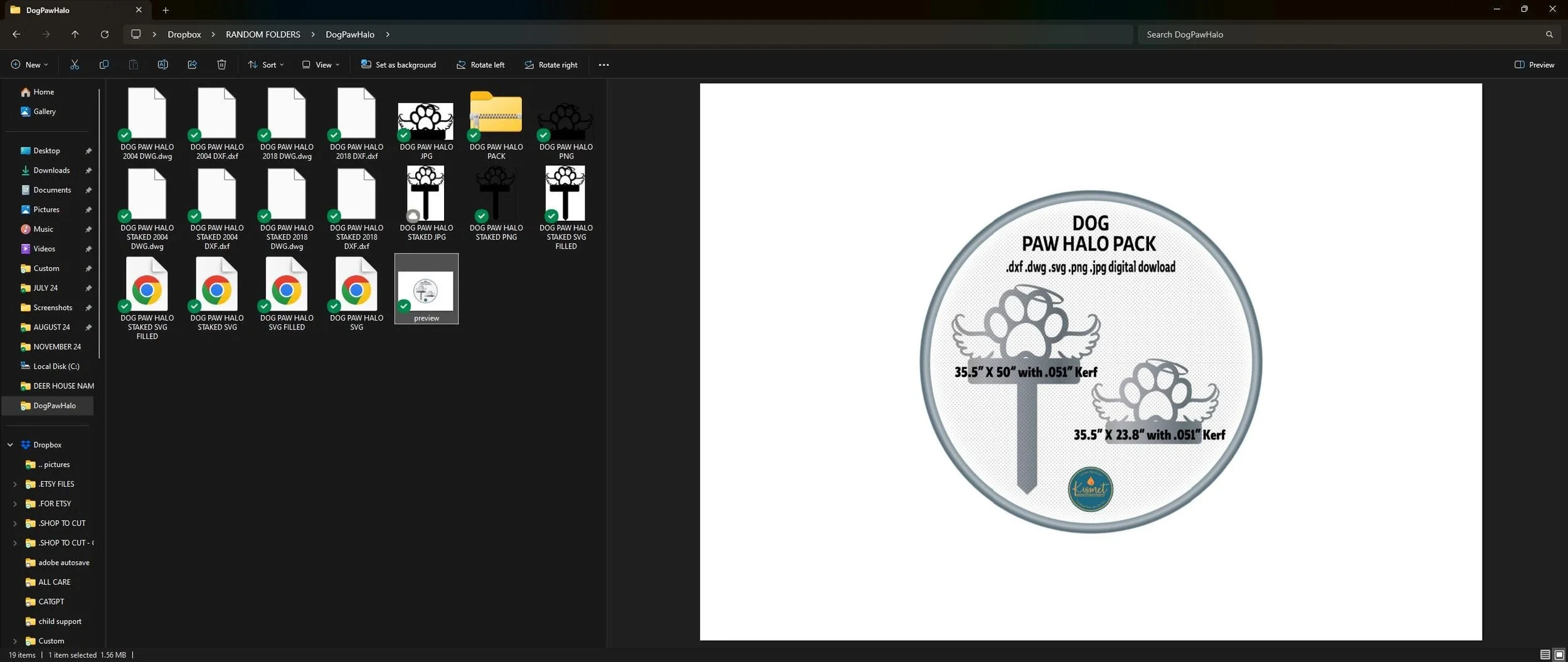The image size is (1568, 662).
Task: Open the View dropdown
Action: pyautogui.click(x=320, y=65)
